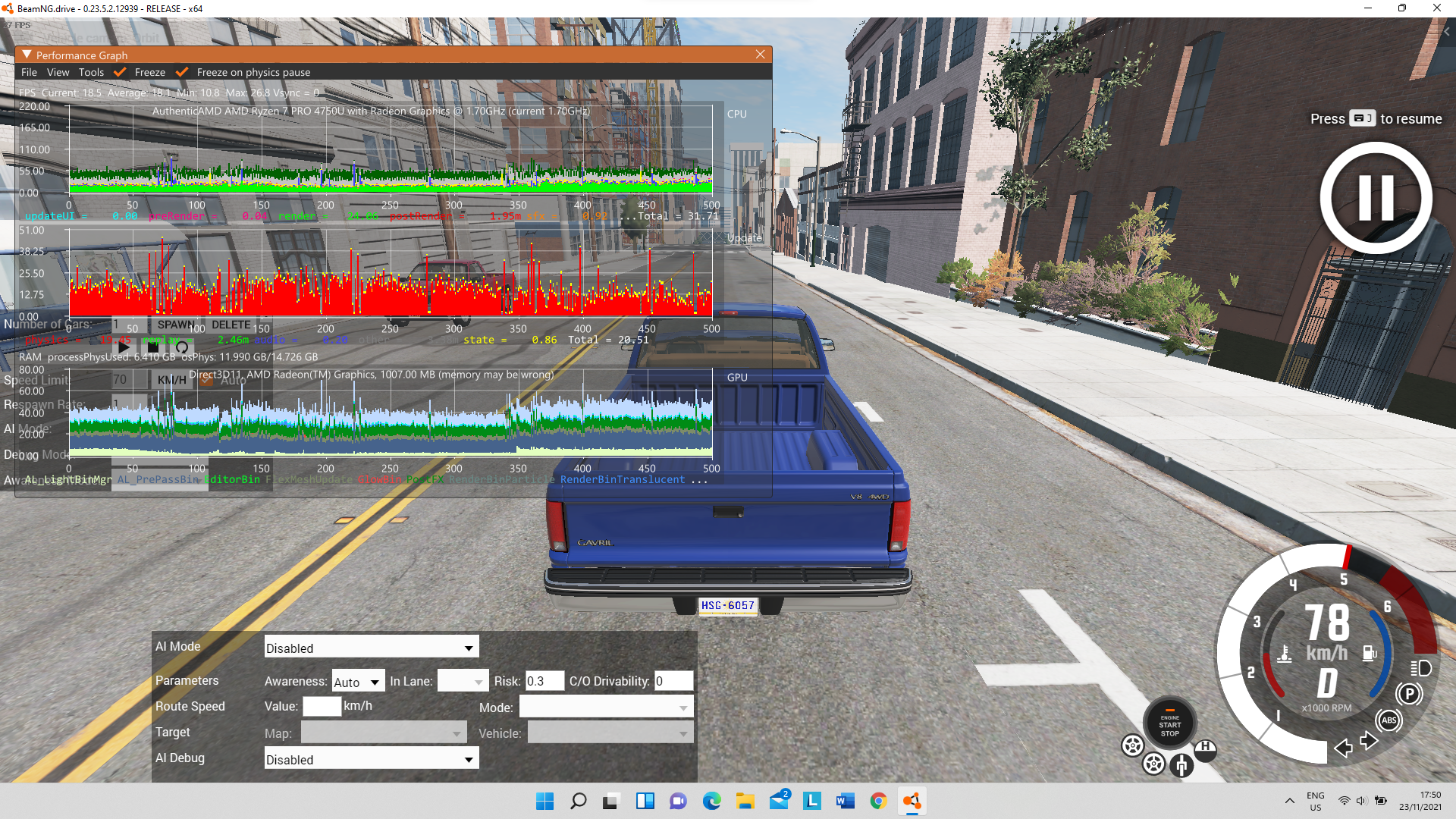Open the AI Debug dropdown
Viewport: 1456px width, 819px height.
371,759
